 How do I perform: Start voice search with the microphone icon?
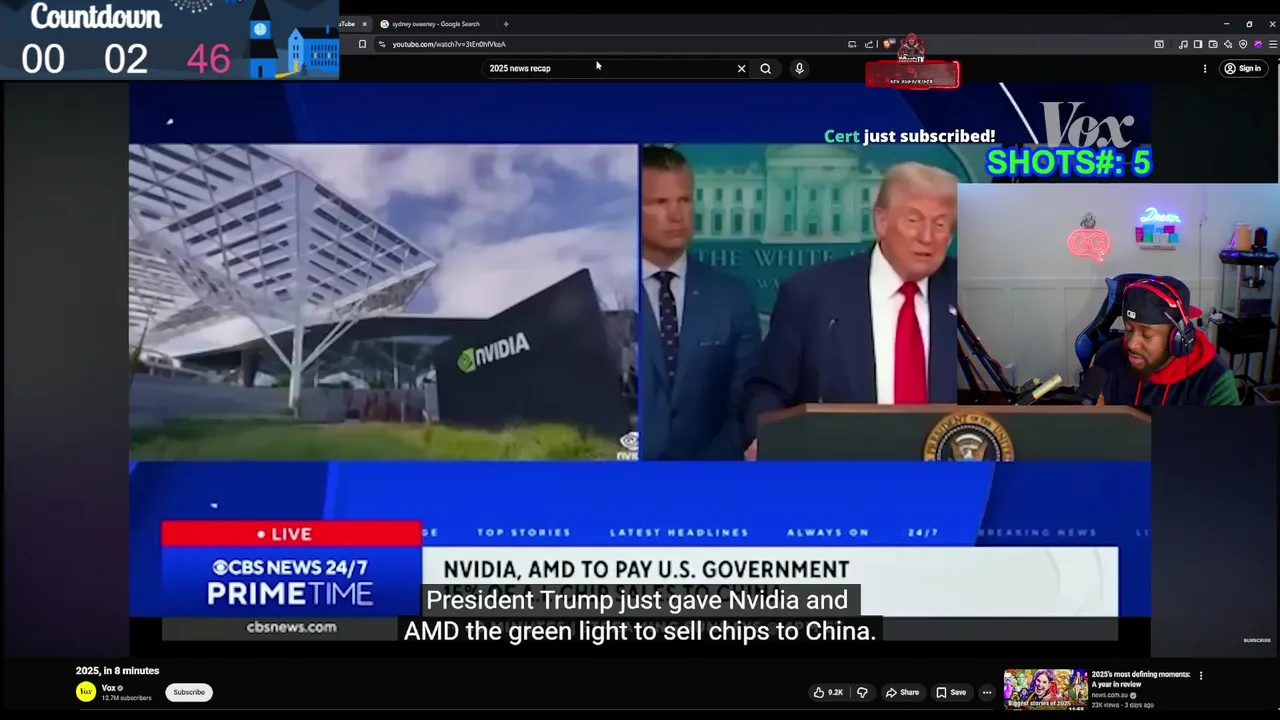[x=799, y=68]
